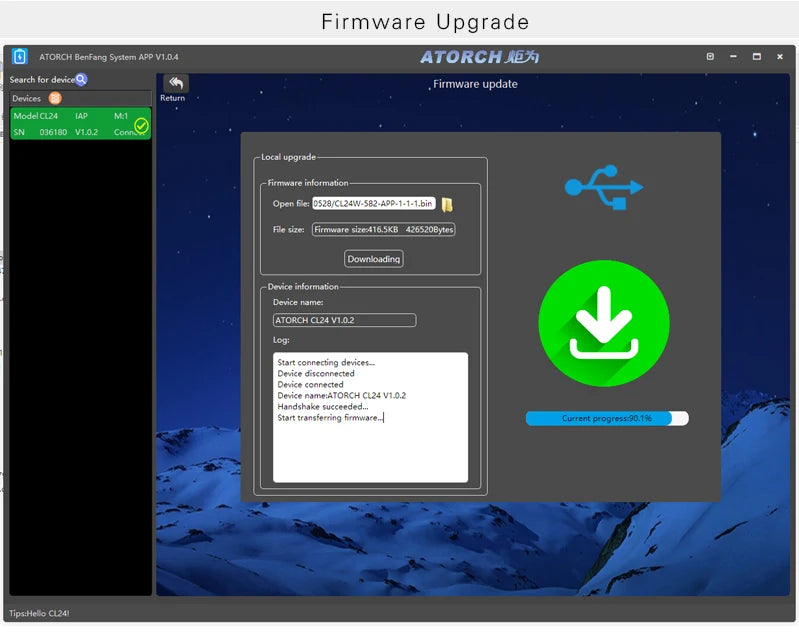The width and height of the screenshot is (799, 633).
Task: Click the Devices header label
Action: (x=26, y=98)
